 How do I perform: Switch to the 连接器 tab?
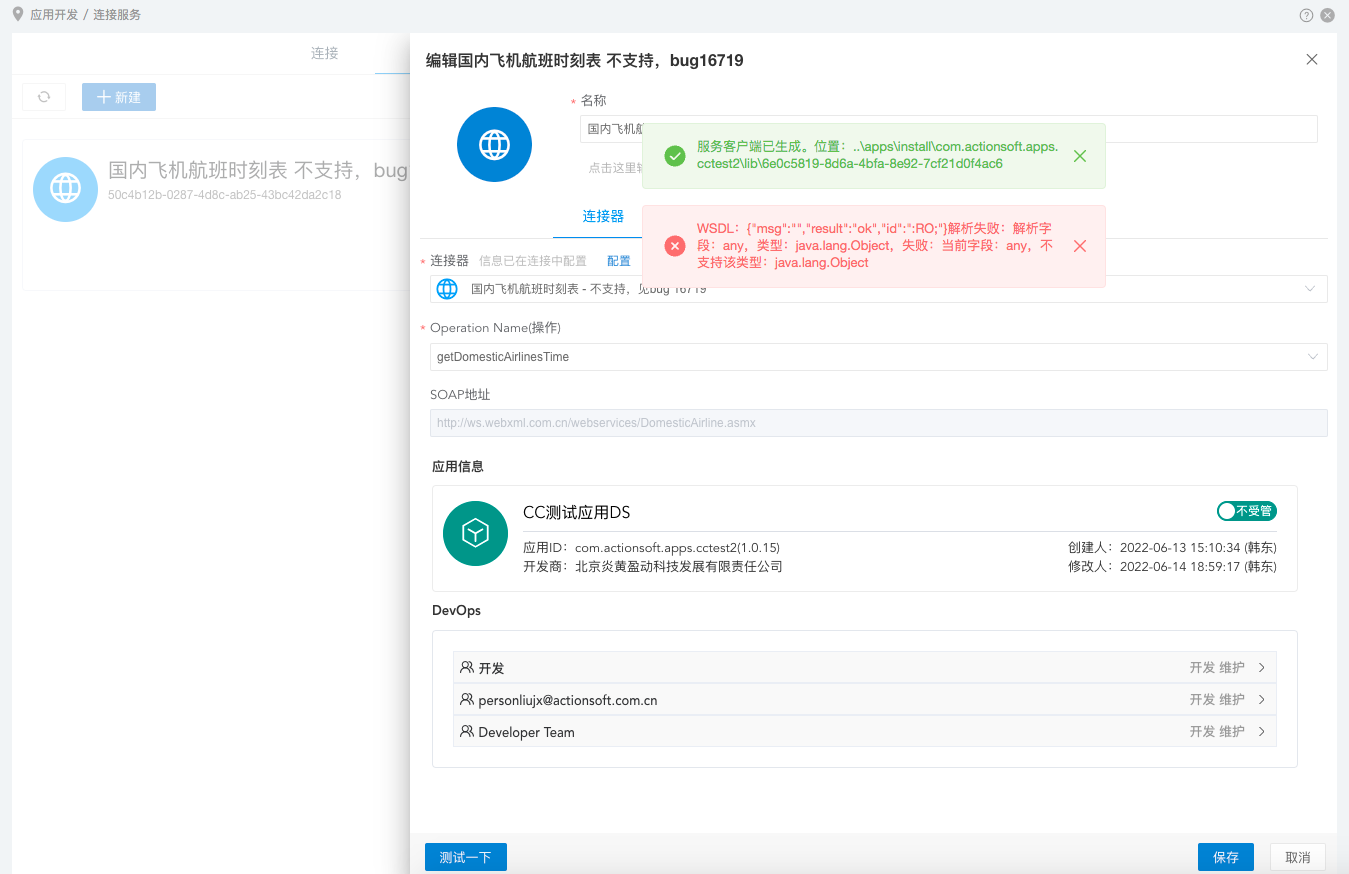click(x=603, y=217)
